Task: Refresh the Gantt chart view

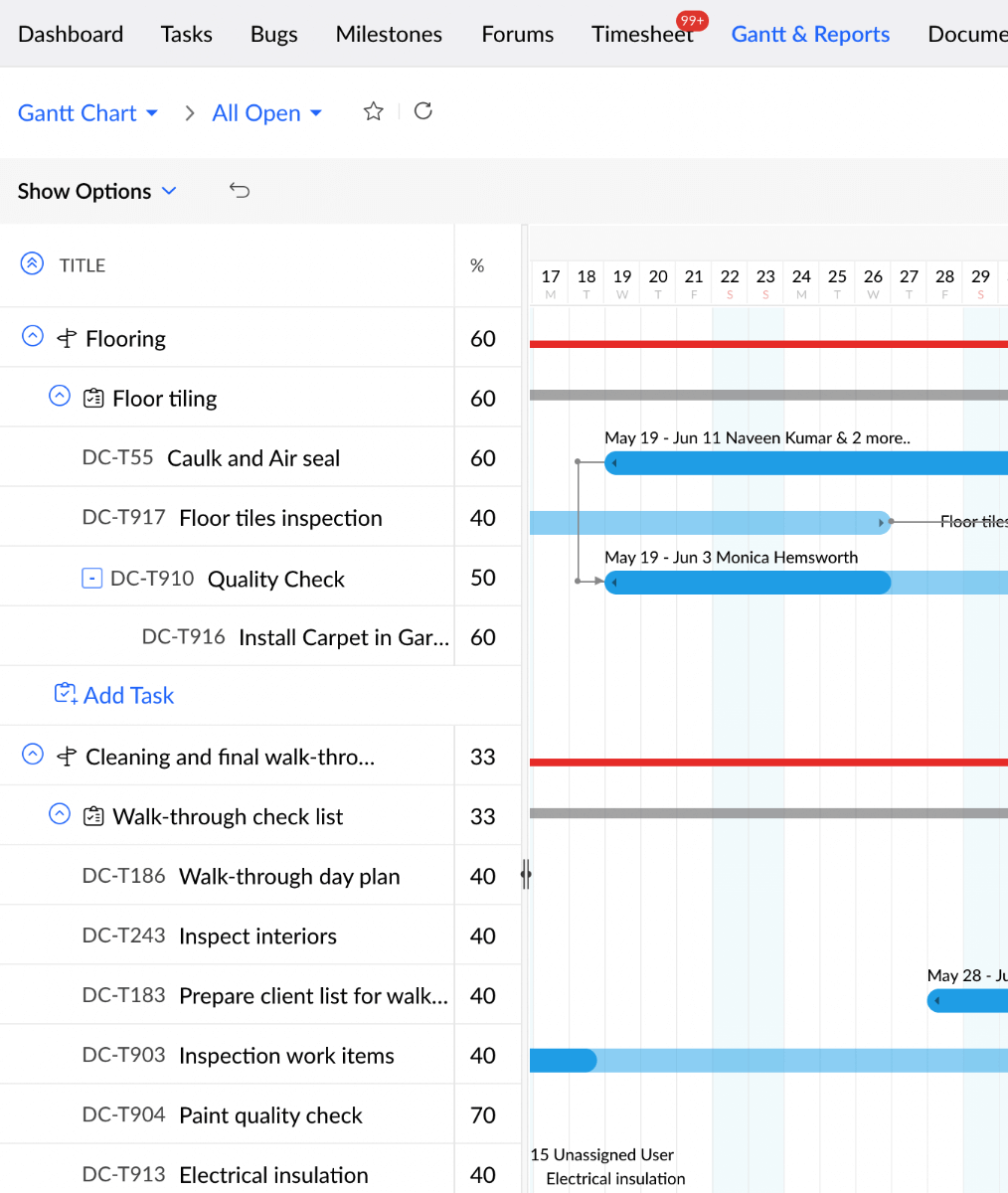Action: coord(422,110)
